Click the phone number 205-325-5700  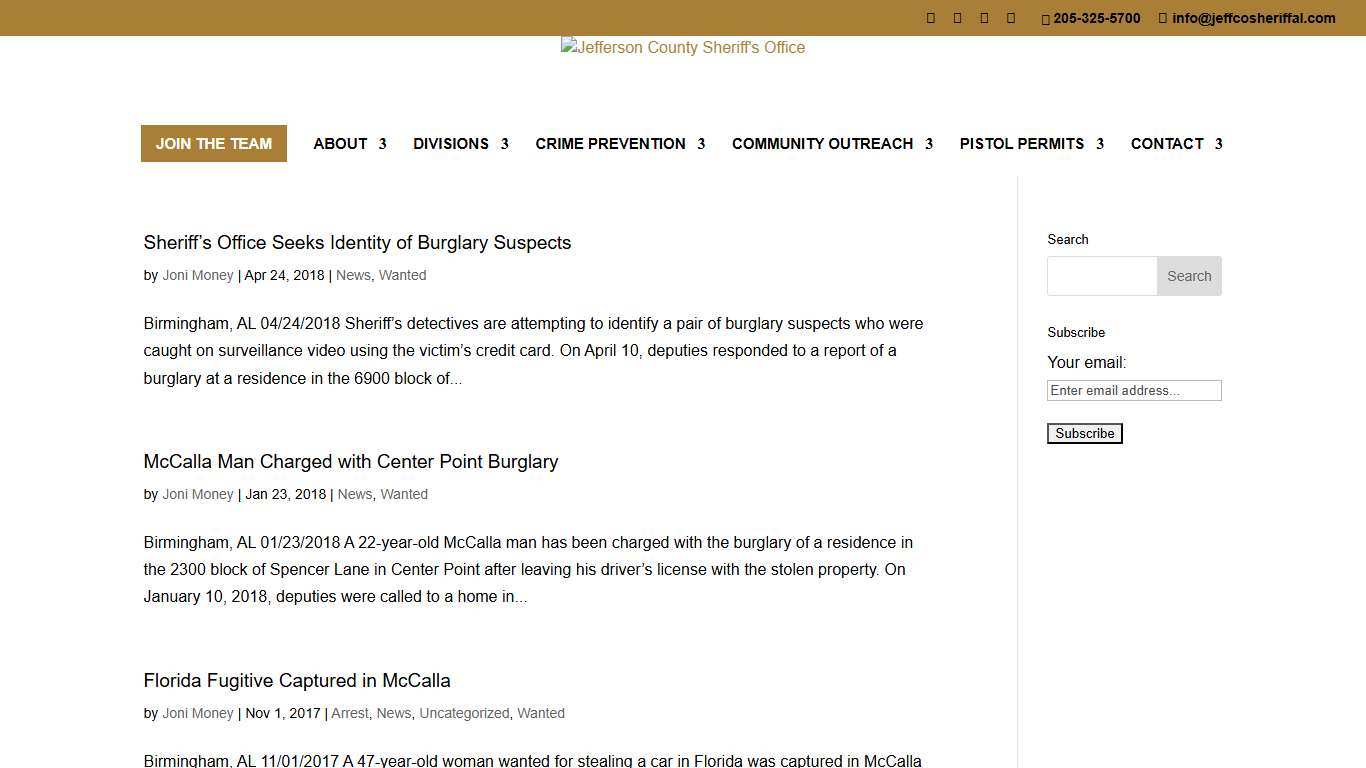1096,18
